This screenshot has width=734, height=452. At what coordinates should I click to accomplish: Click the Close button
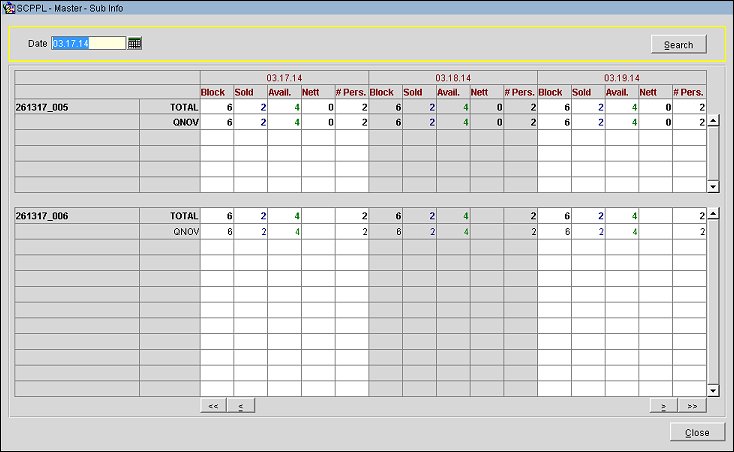(x=697, y=432)
